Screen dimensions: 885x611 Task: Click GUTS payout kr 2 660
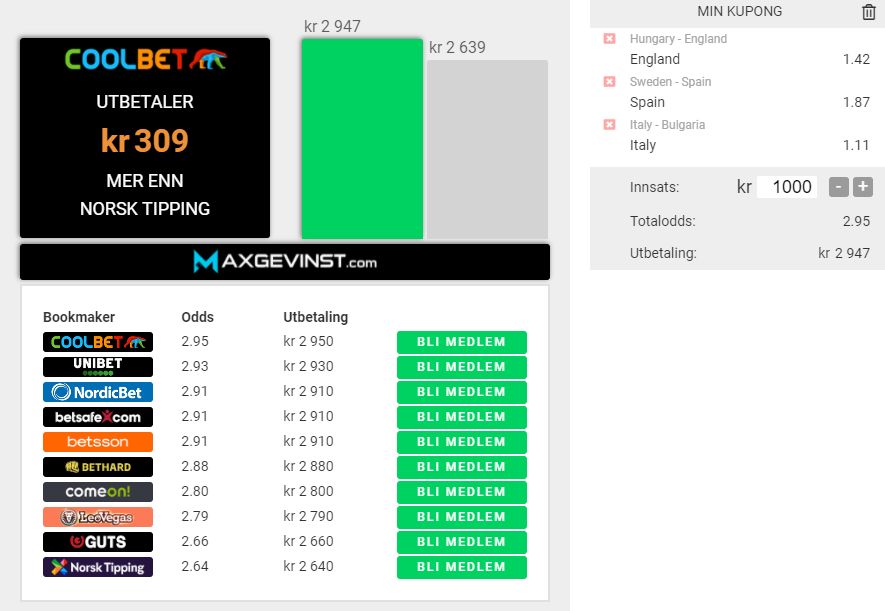point(308,542)
